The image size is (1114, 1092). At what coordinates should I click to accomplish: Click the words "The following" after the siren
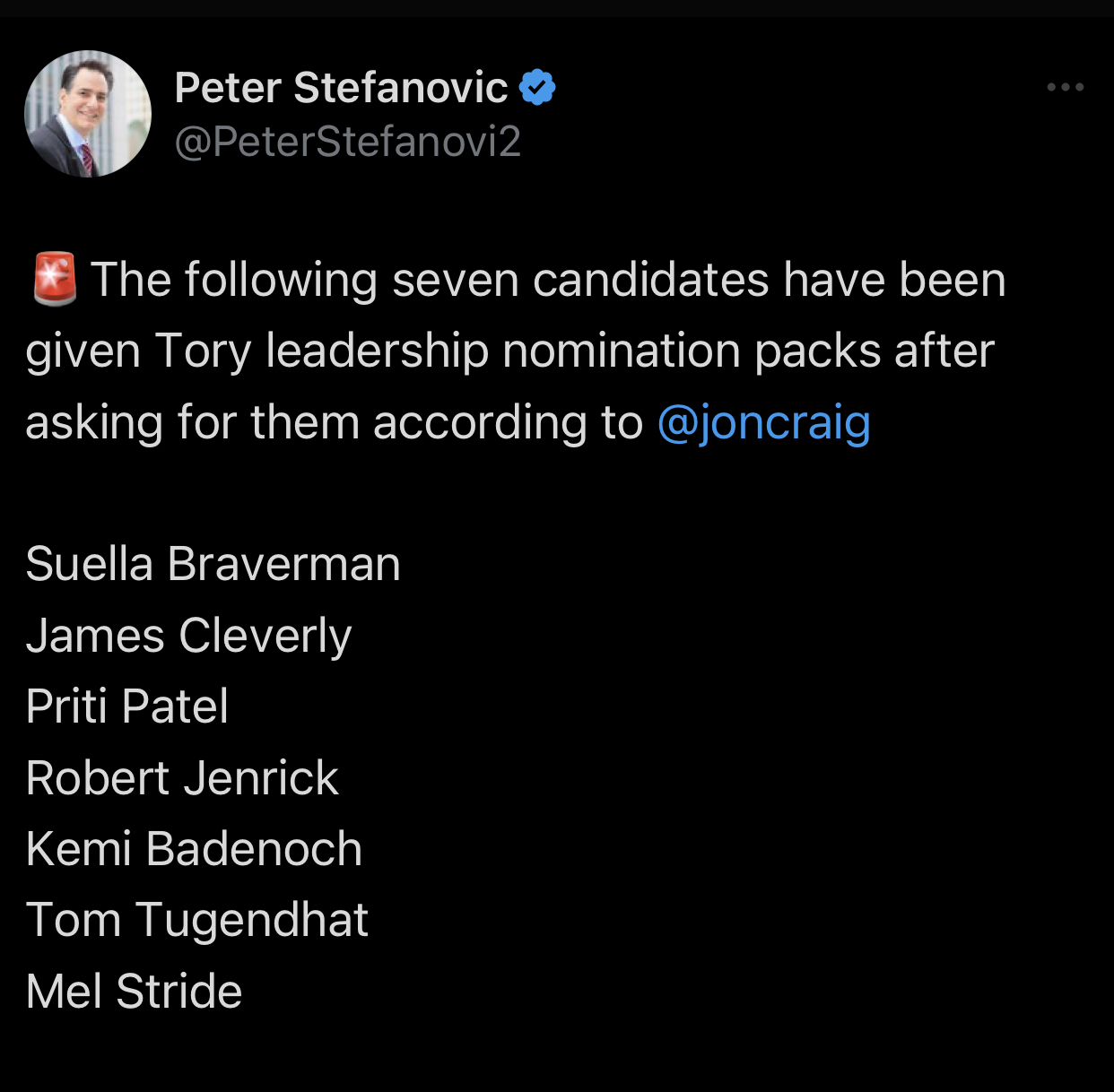(233, 280)
